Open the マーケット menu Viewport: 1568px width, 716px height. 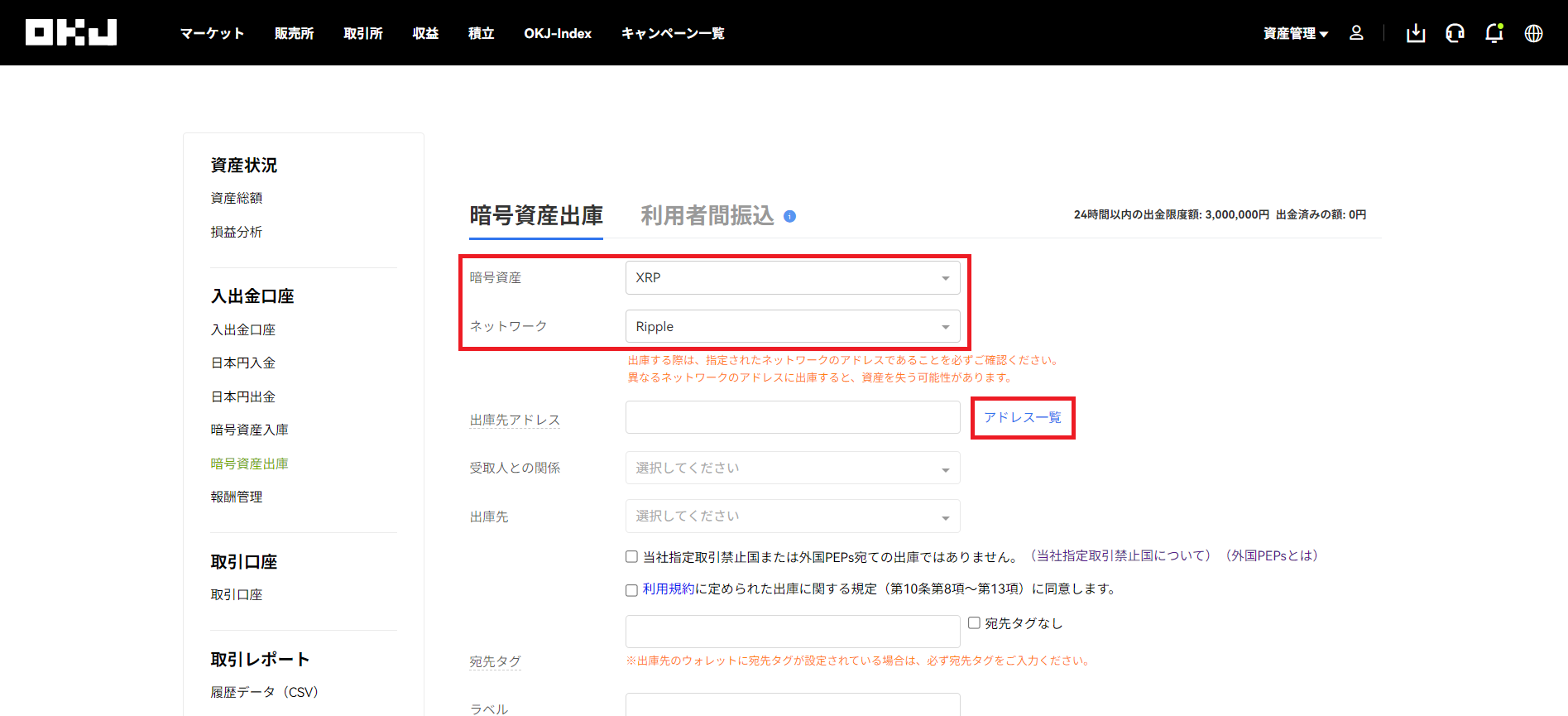point(212,33)
